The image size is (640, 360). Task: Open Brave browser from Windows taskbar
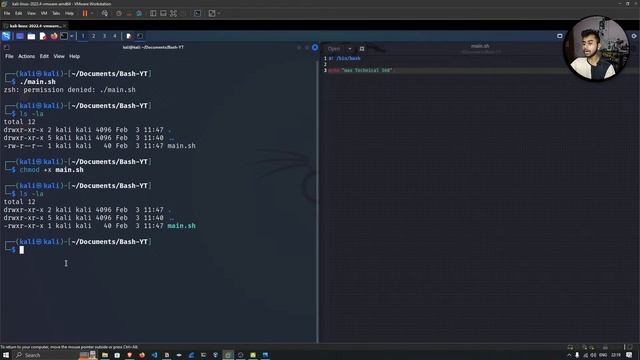tap(129, 355)
